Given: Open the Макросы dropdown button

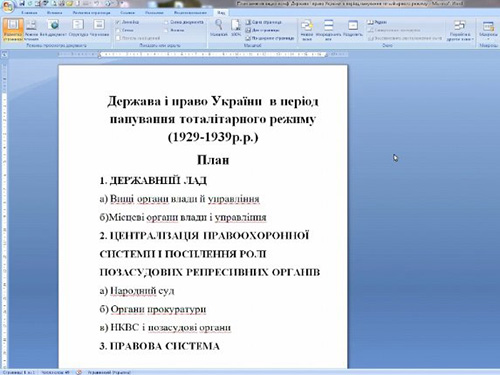Looking at the screenshot, I should click(488, 31).
